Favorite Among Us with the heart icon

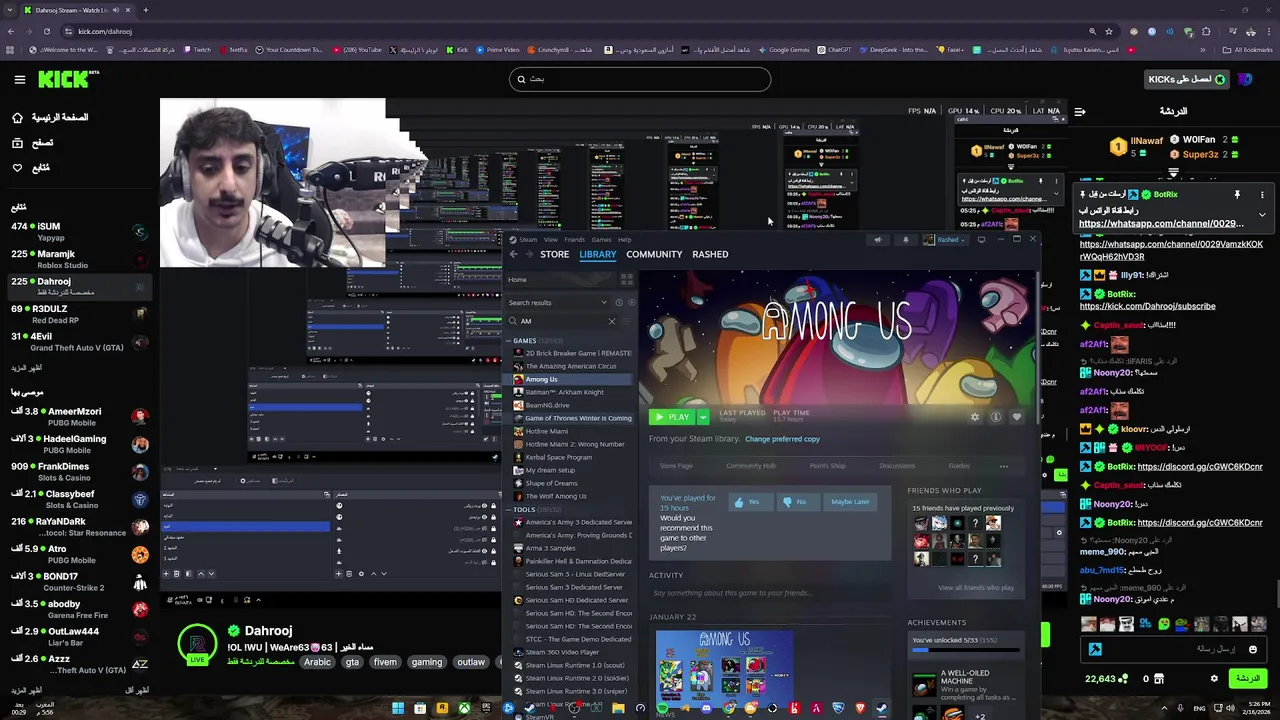pyautogui.click(x=1017, y=417)
